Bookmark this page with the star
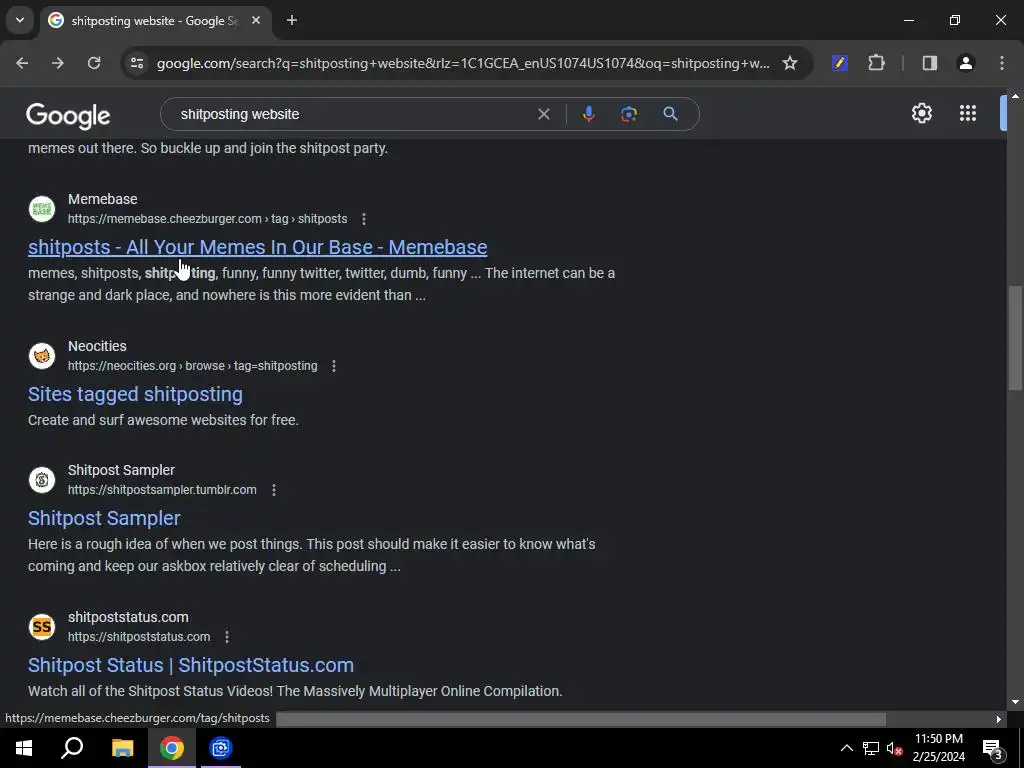This screenshot has width=1024, height=768. [x=790, y=63]
